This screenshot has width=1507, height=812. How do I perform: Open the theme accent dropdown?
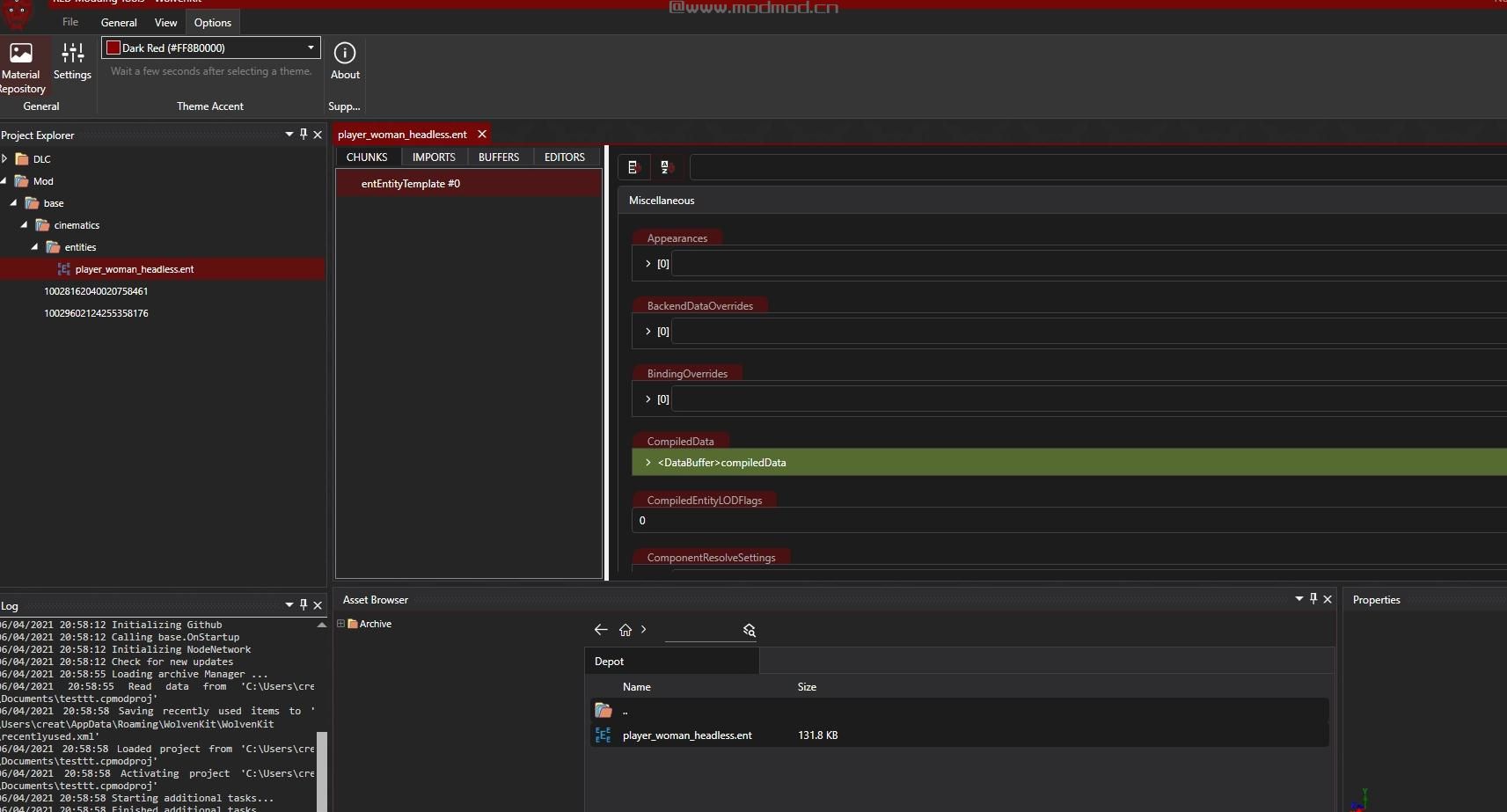click(x=311, y=48)
